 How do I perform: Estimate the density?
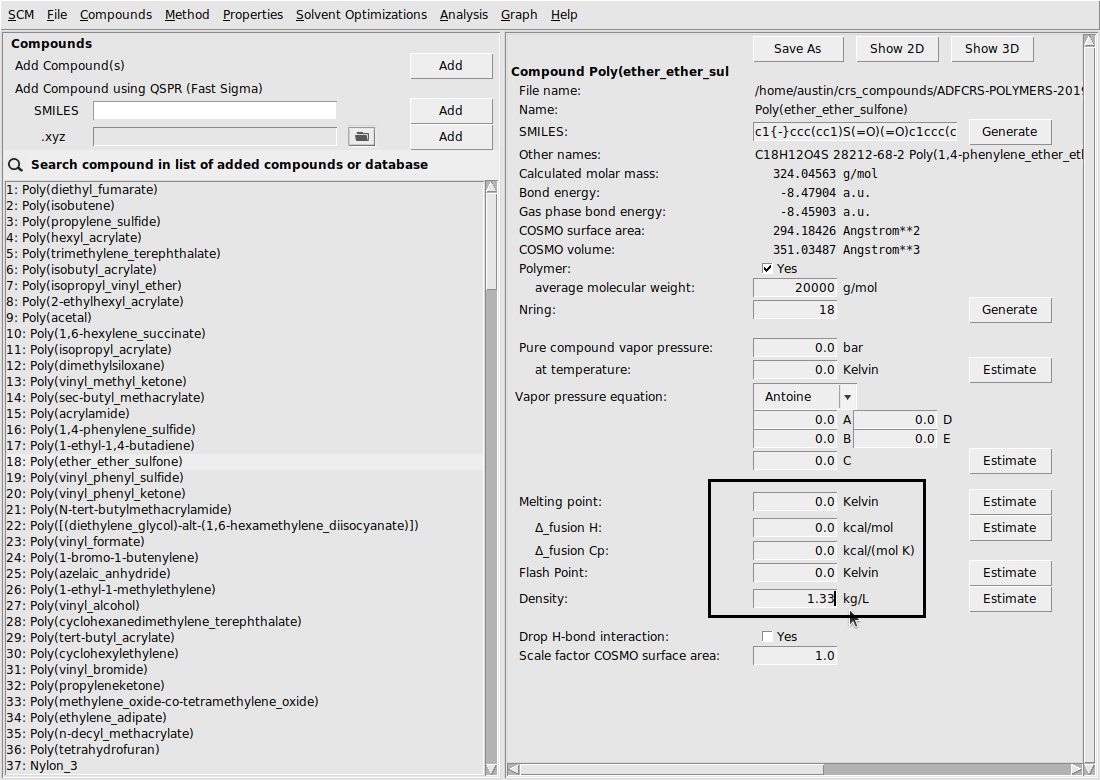click(1010, 598)
